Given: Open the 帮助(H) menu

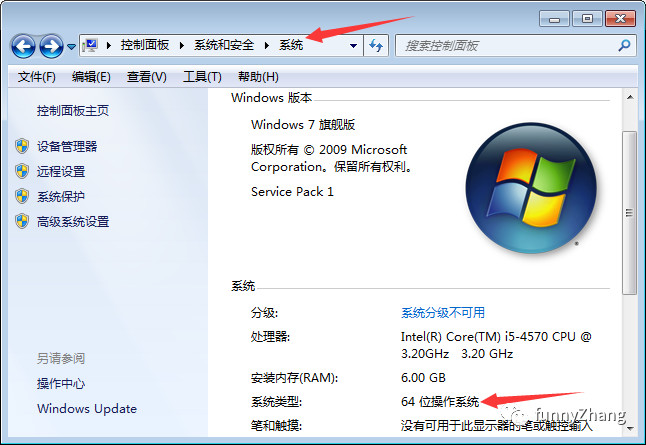Looking at the screenshot, I should tap(258, 77).
